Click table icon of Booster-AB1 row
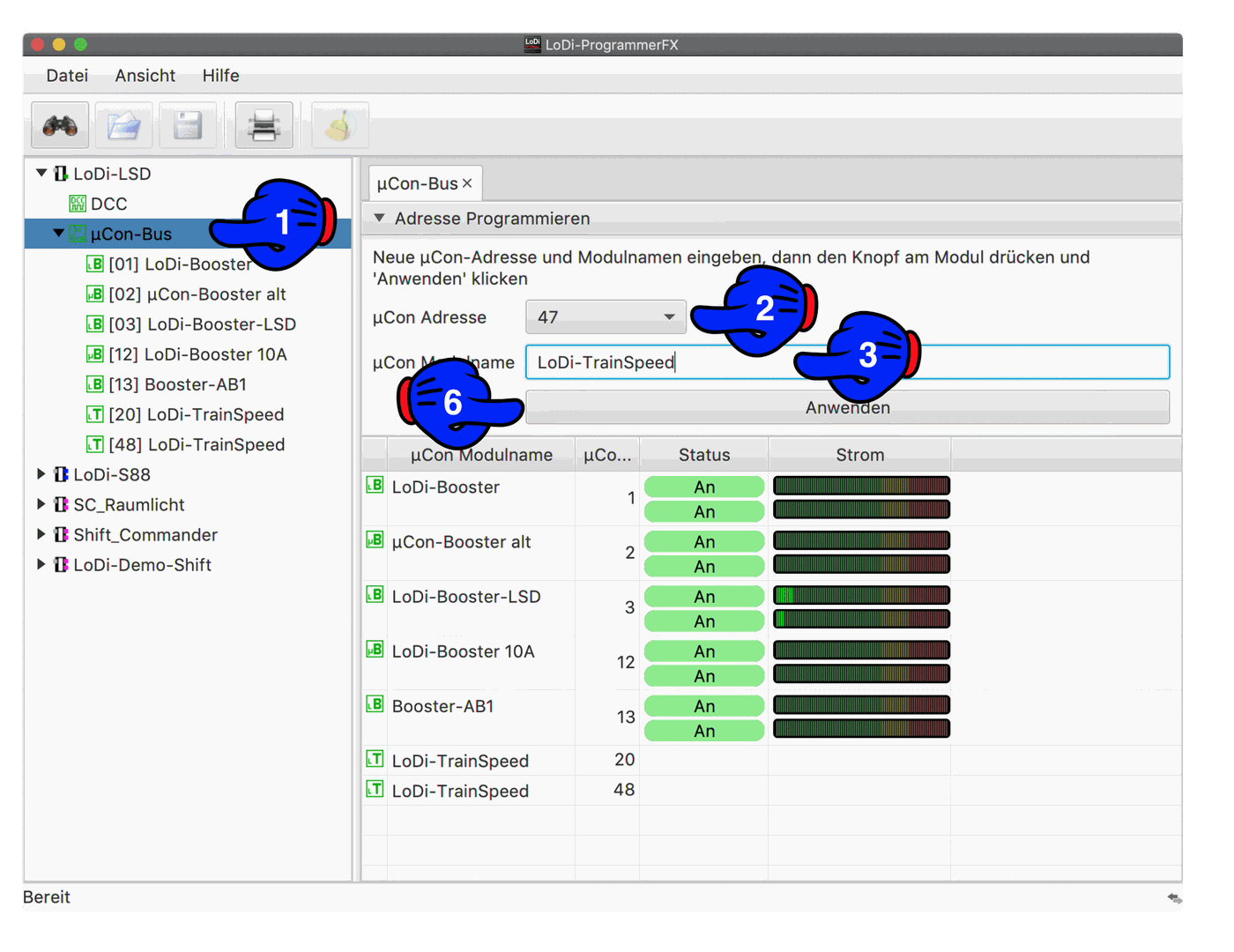The height and width of the screenshot is (952, 1234). tap(375, 703)
